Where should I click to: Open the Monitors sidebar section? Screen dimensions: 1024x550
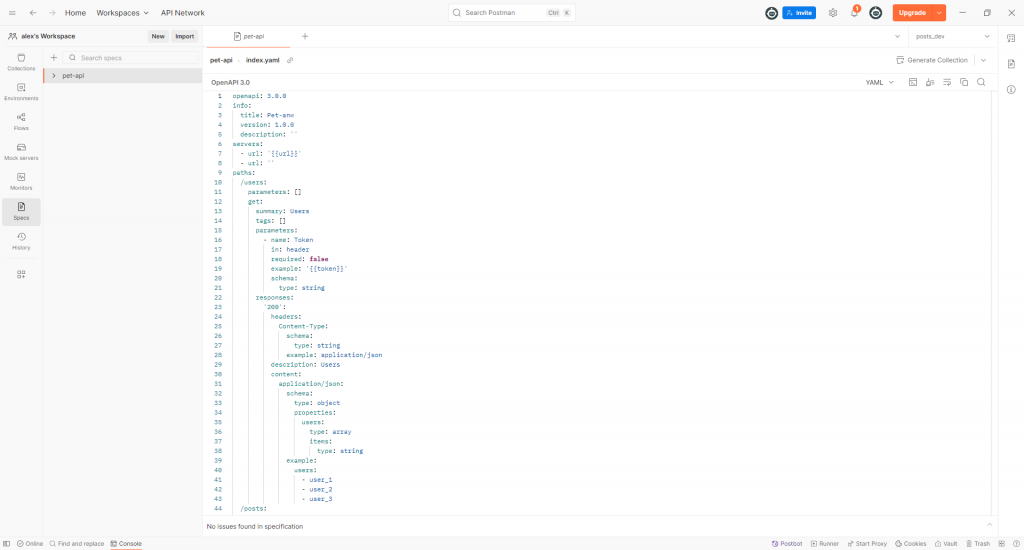click(x=21, y=181)
